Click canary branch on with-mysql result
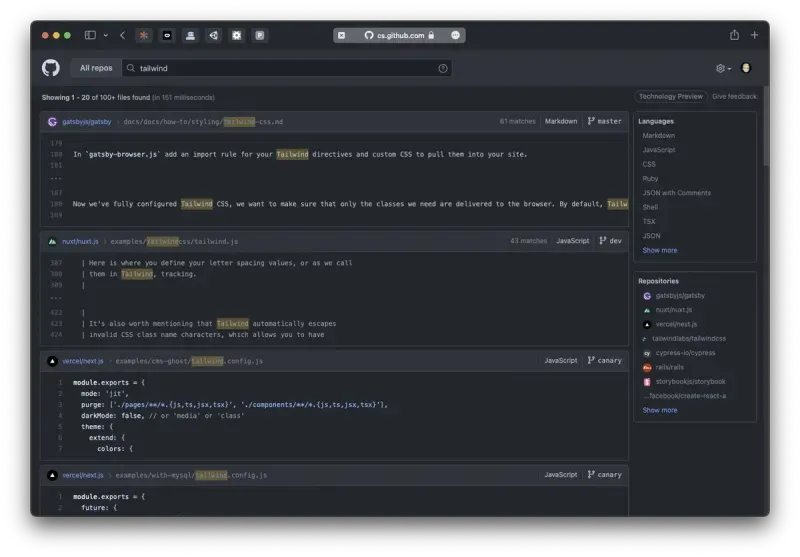Image resolution: width=800 pixels, height=557 pixels. (x=605, y=475)
